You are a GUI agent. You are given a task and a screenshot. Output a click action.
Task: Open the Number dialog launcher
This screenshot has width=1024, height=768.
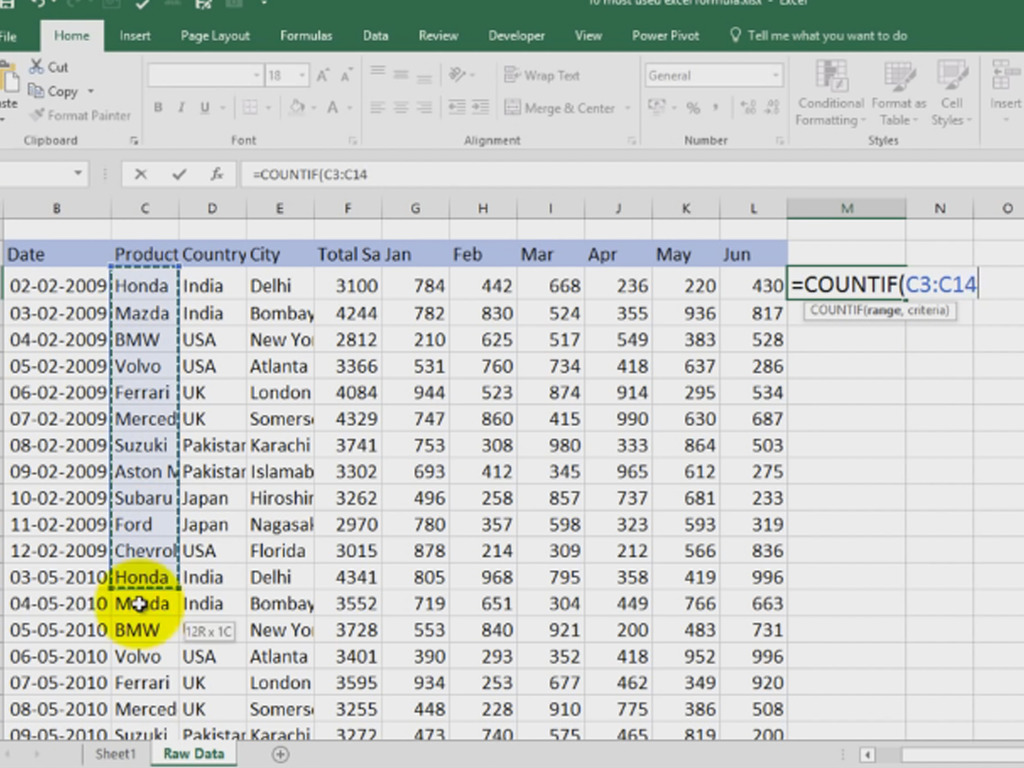click(780, 140)
